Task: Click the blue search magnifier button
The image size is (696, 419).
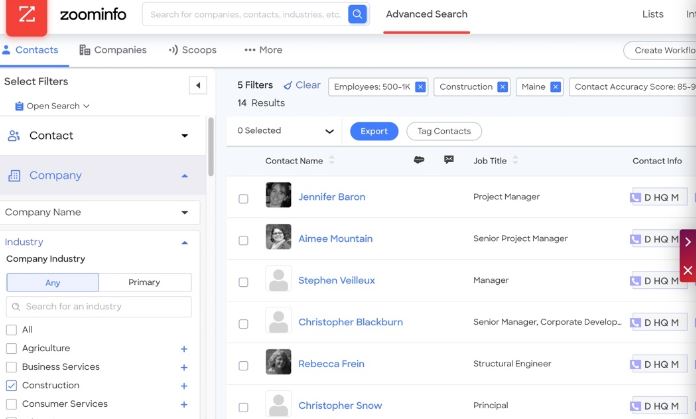Action: coord(357,14)
